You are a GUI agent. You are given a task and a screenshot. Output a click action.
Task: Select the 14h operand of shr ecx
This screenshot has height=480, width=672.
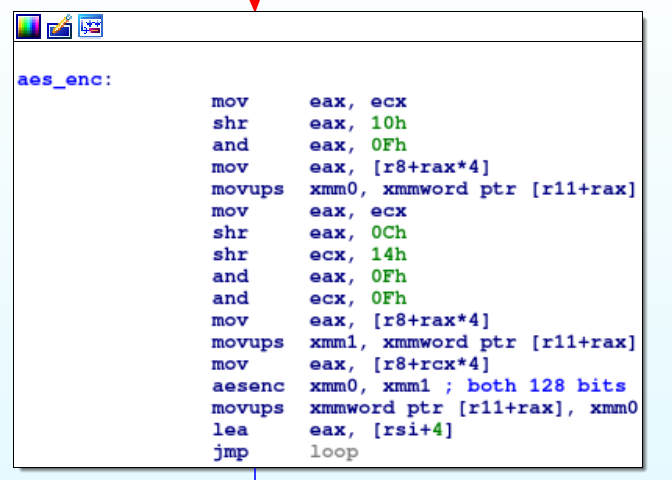pyautogui.click(x=388, y=255)
